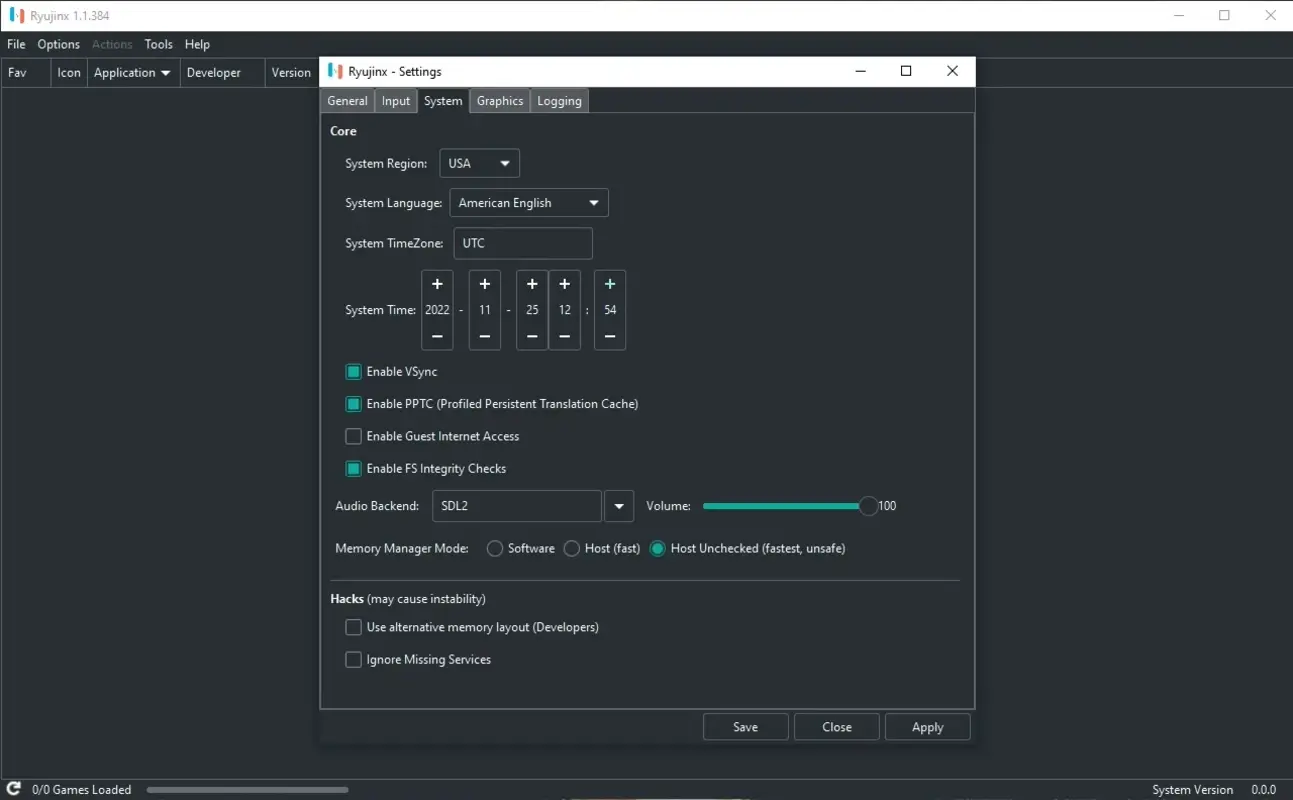The height and width of the screenshot is (800, 1293).
Task: Click the Volume slider handle
Action: (x=867, y=506)
